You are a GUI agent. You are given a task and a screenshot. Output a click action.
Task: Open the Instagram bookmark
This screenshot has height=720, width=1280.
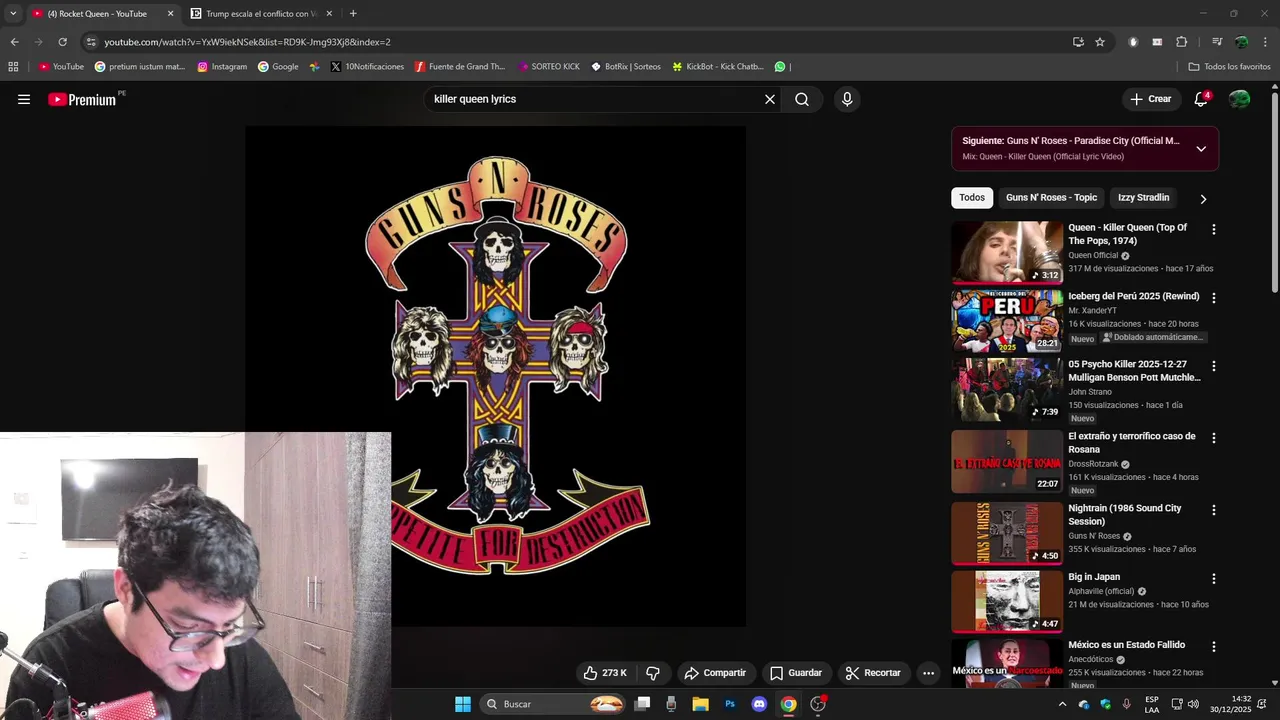222,67
